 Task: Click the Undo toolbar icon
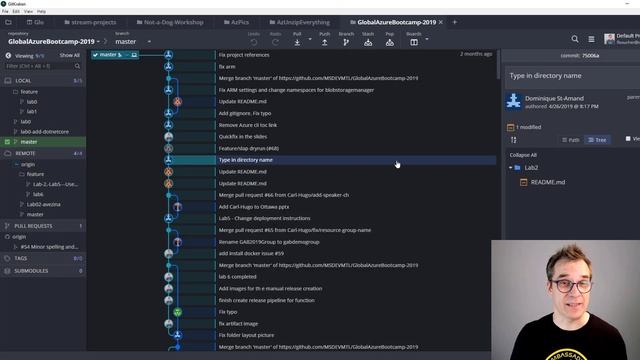pos(253,42)
